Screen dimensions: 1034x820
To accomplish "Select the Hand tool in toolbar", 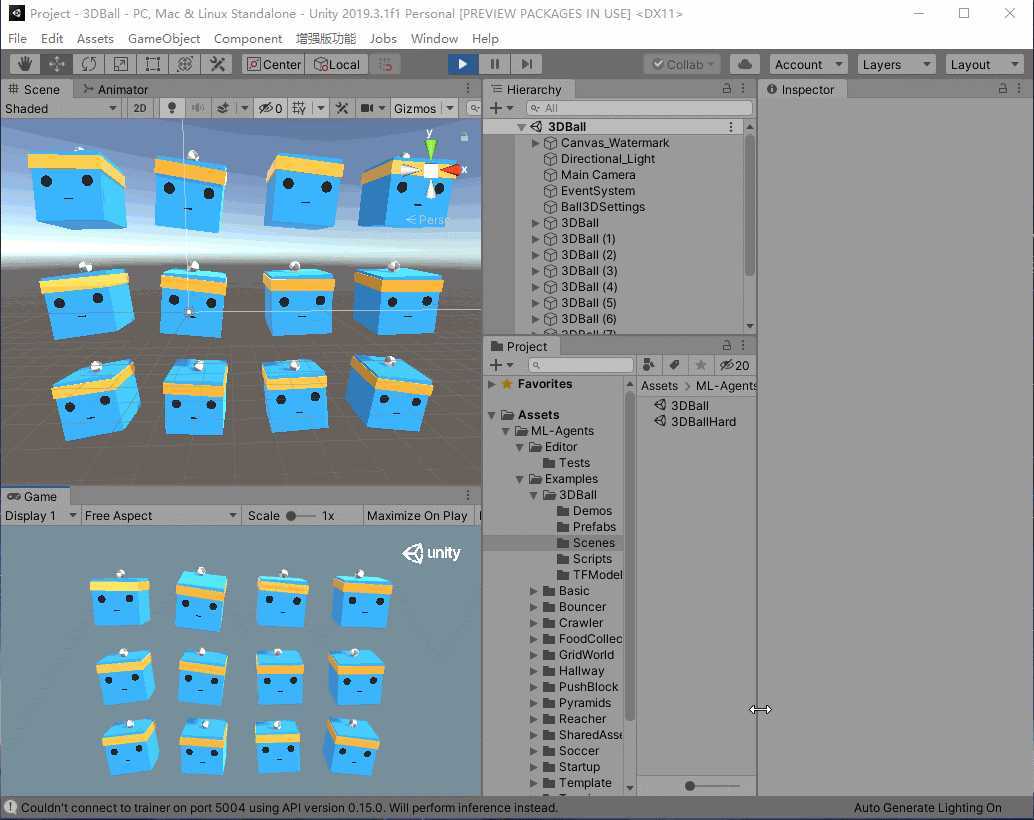I will (x=25, y=64).
